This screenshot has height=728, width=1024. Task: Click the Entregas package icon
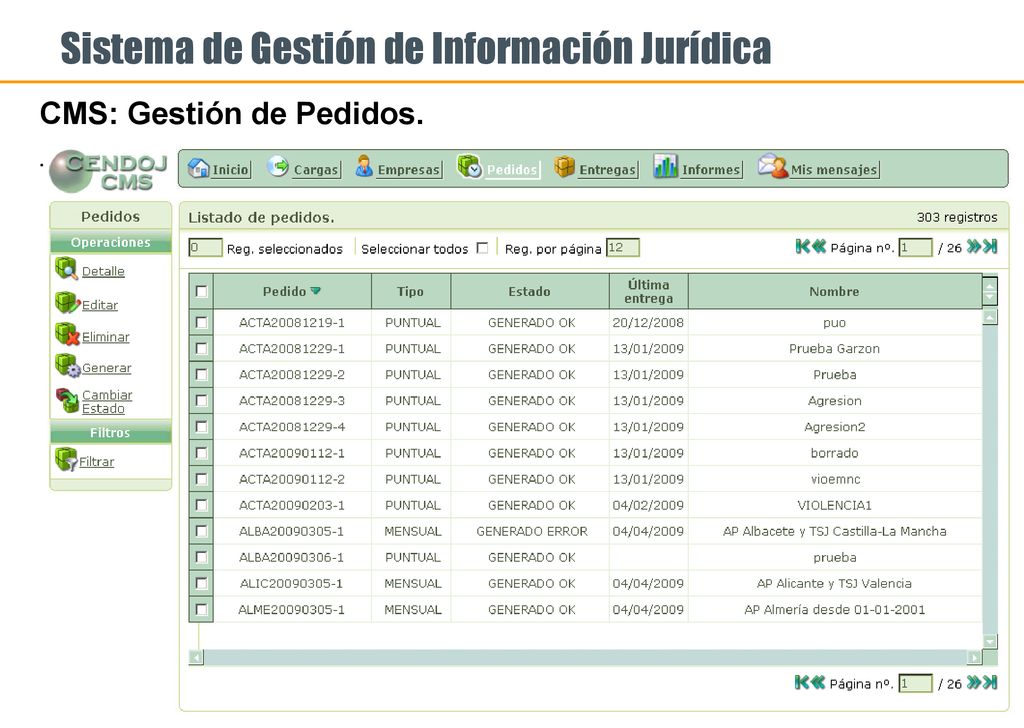click(564, 167)
